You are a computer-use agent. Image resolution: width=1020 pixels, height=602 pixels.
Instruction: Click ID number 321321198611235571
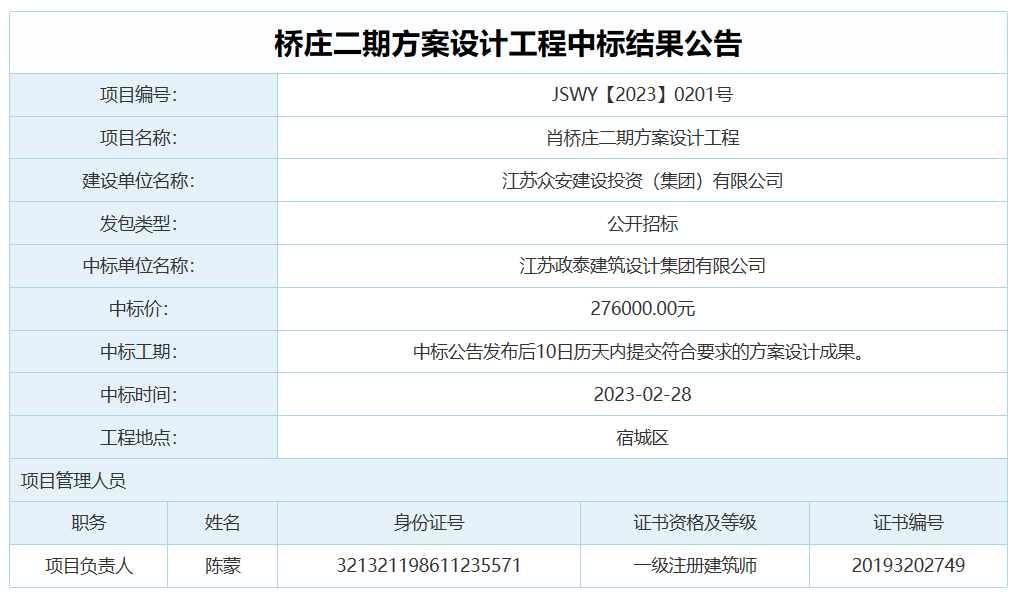click(429, 566)
